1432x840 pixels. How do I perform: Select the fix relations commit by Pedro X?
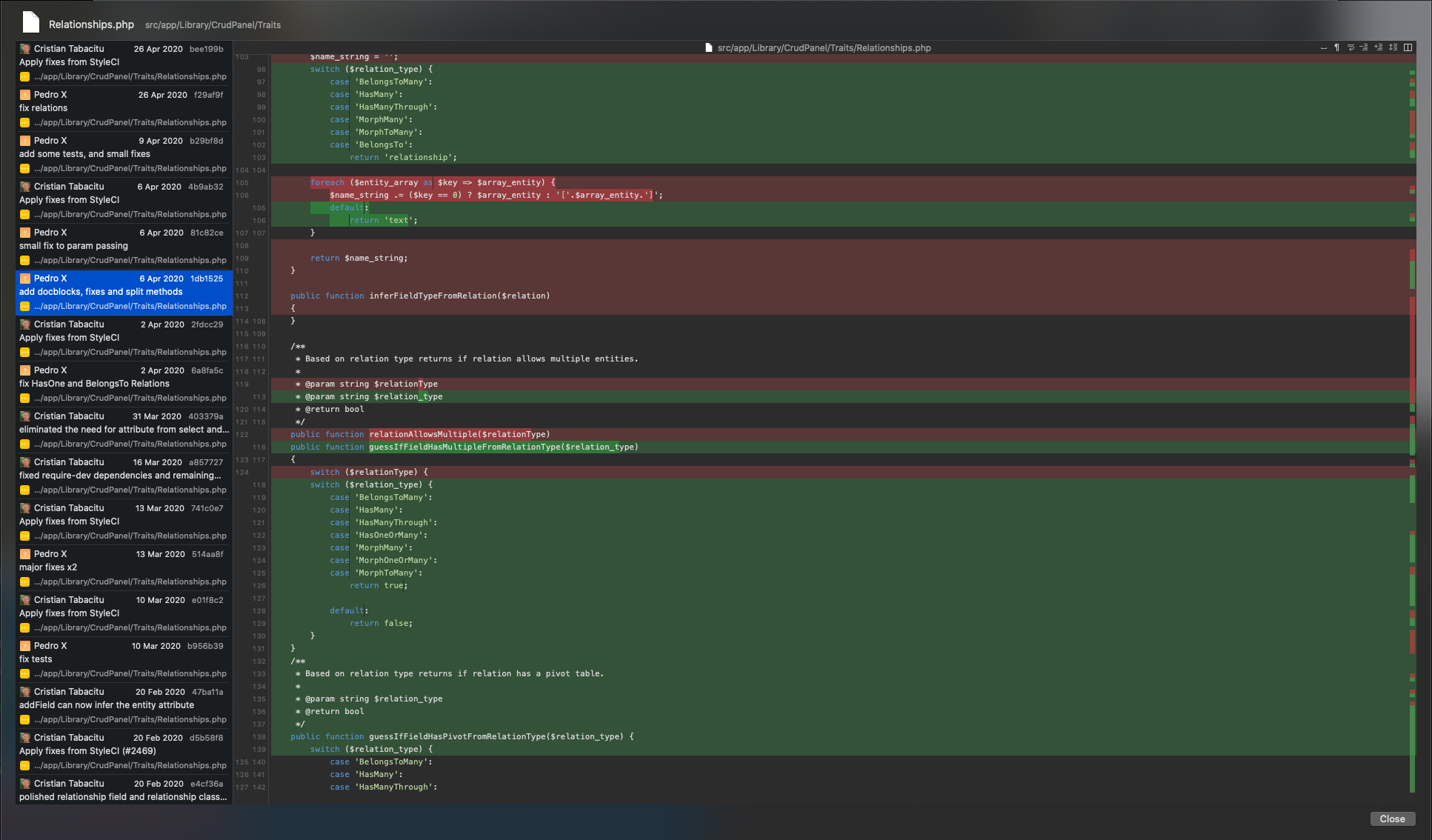coord(44,107)
